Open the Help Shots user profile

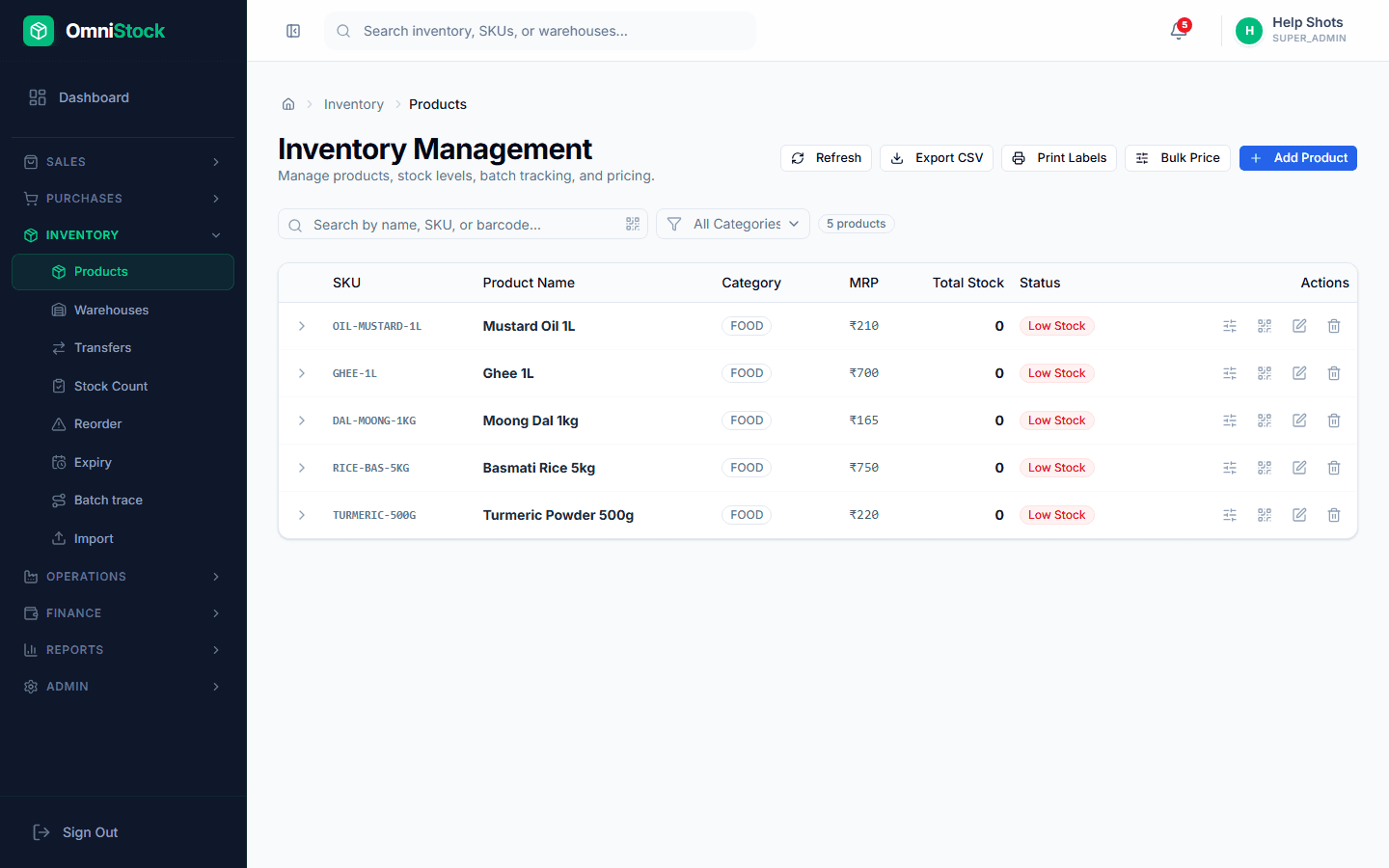(x=1291, y=31)
